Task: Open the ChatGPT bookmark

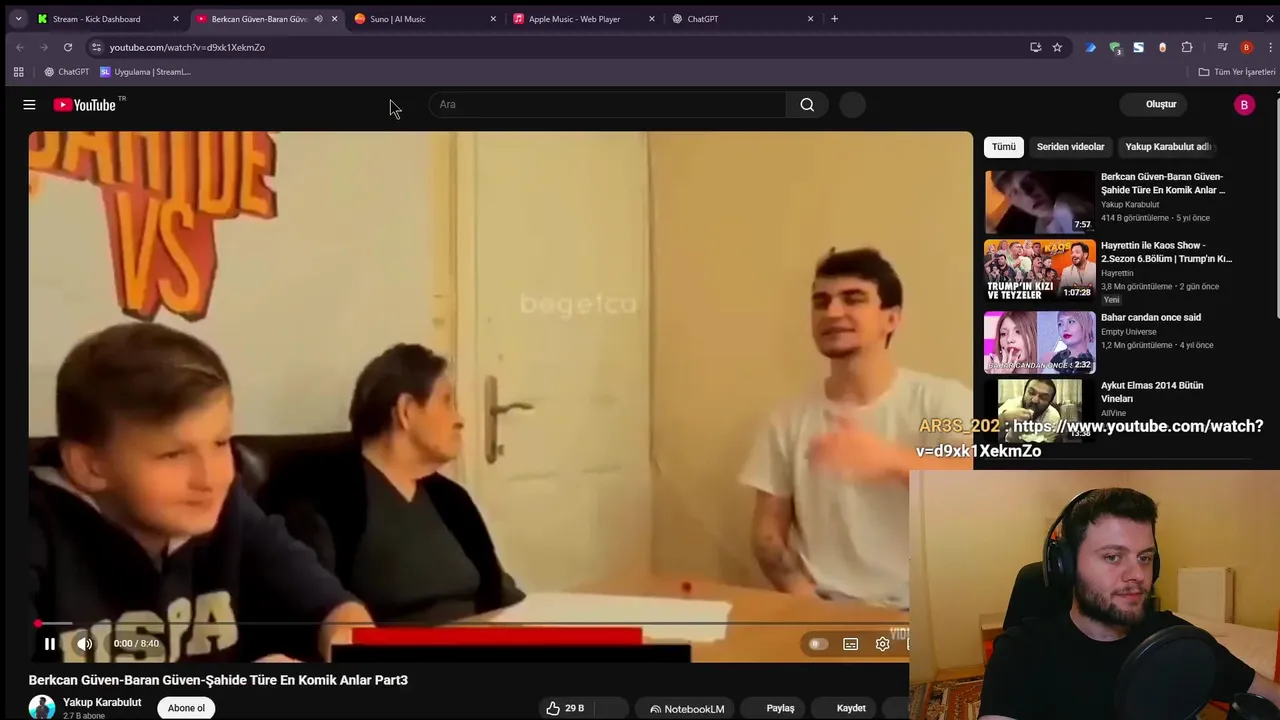Action: click(67, 72)
